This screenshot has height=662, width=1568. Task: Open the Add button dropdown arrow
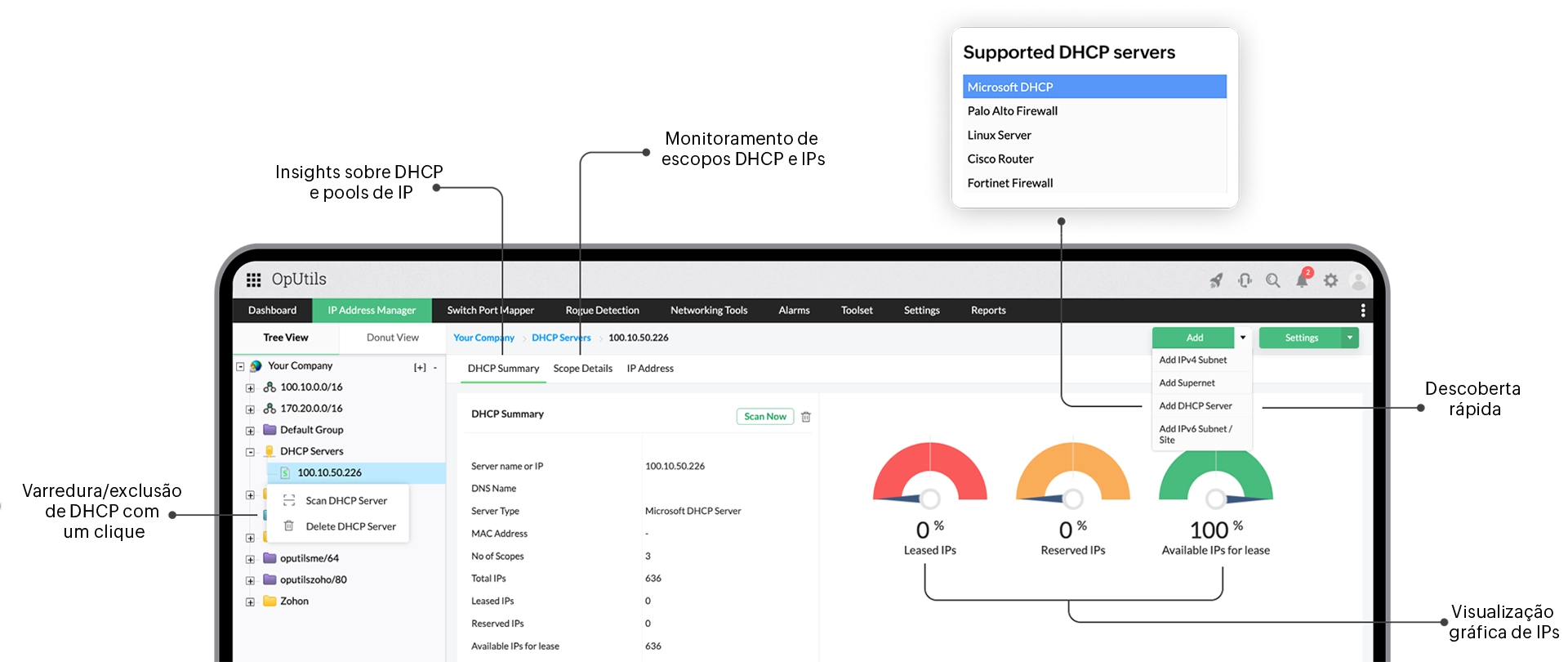1243,338
